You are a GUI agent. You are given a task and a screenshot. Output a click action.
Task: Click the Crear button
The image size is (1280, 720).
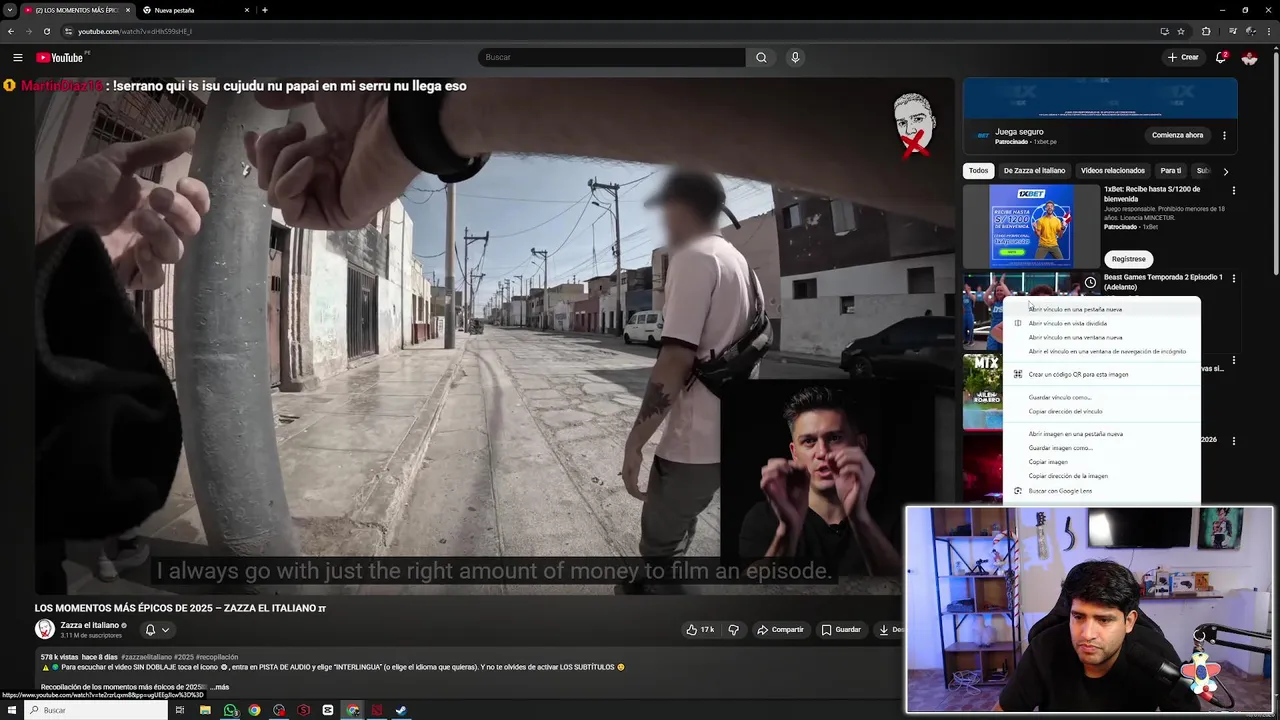pyautogui.click(x=1182, y=57)
